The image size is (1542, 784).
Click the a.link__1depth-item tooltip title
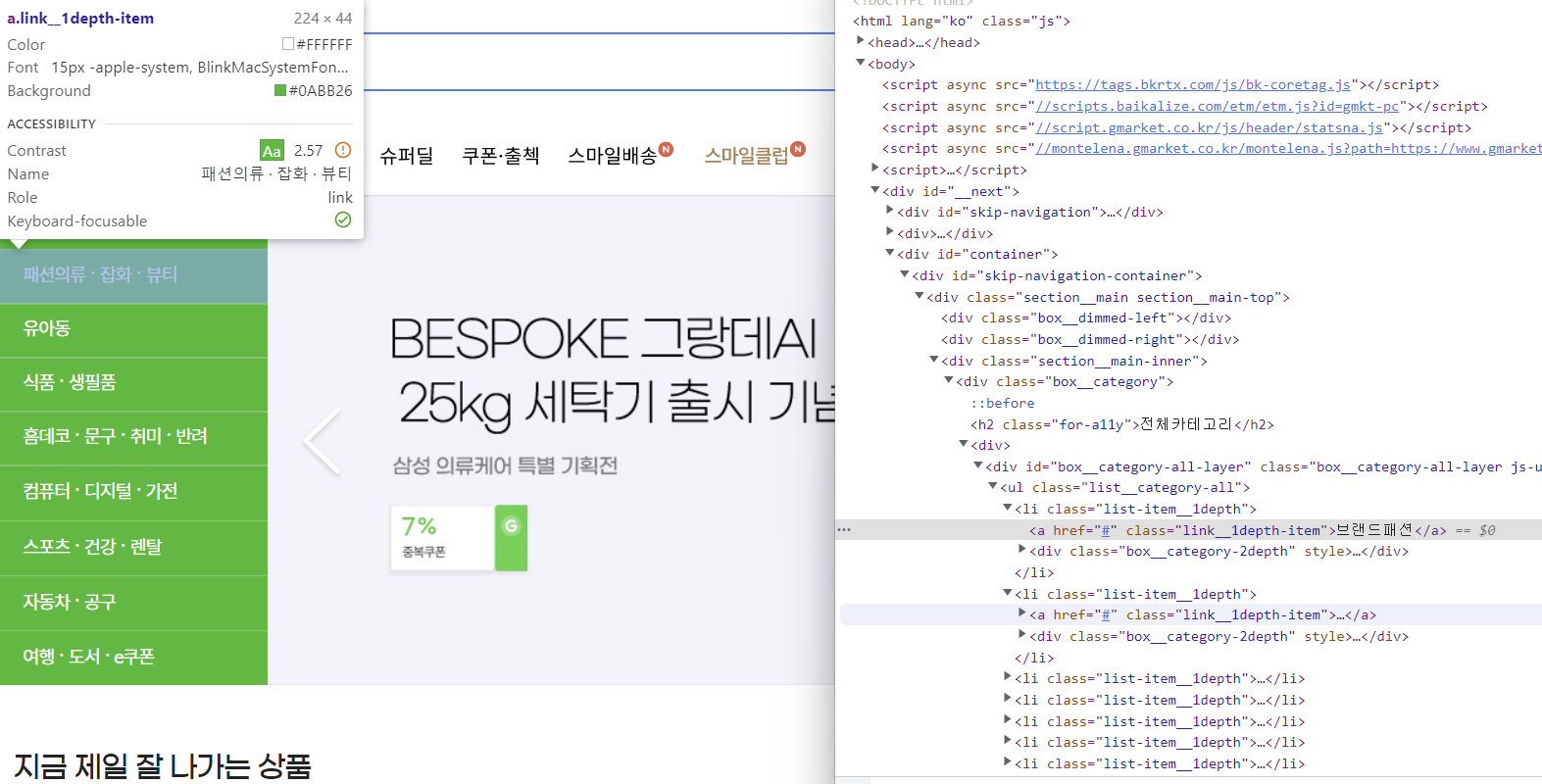(80, 18)
